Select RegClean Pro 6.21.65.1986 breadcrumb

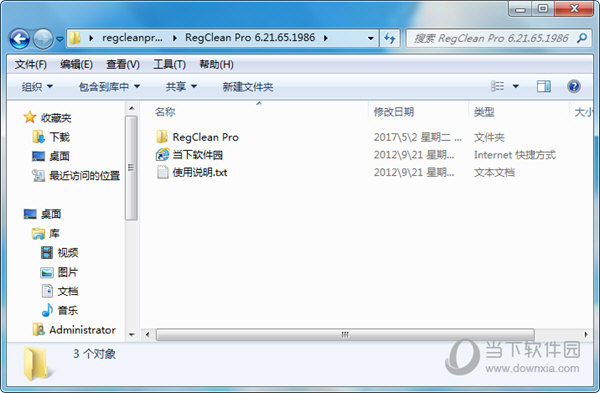(x=250, y=38)
